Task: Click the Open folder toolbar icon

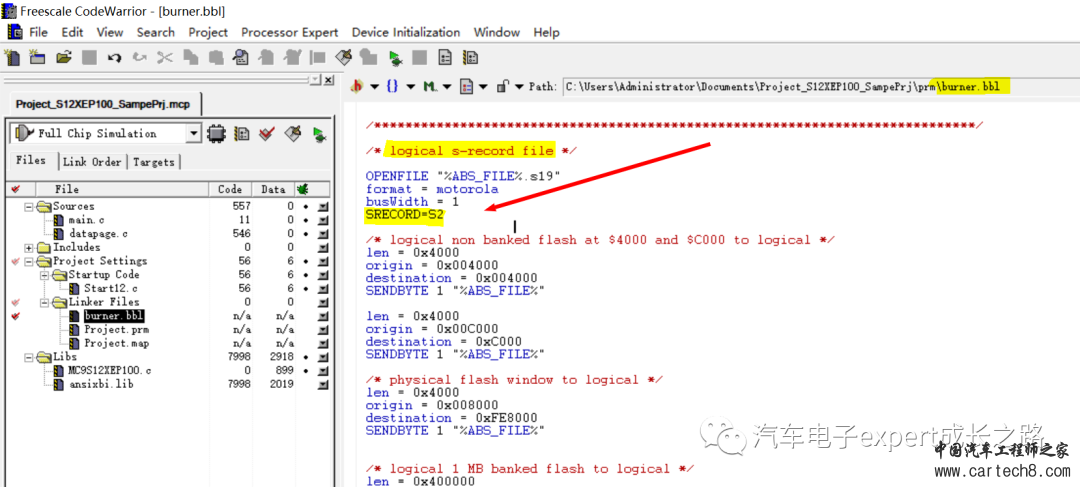Action: coord(64,57)
